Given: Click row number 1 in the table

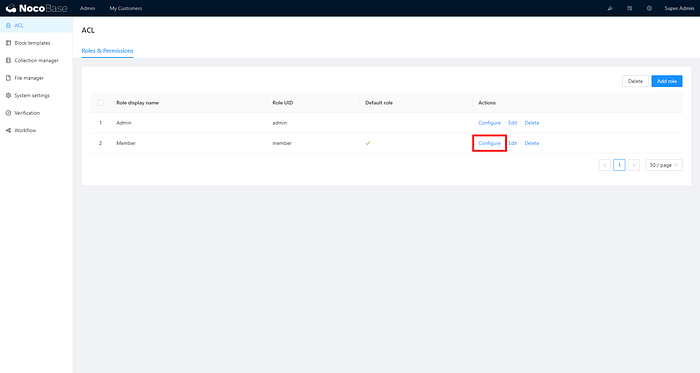Looking at the screenshot, I should (x=100, y=123).
